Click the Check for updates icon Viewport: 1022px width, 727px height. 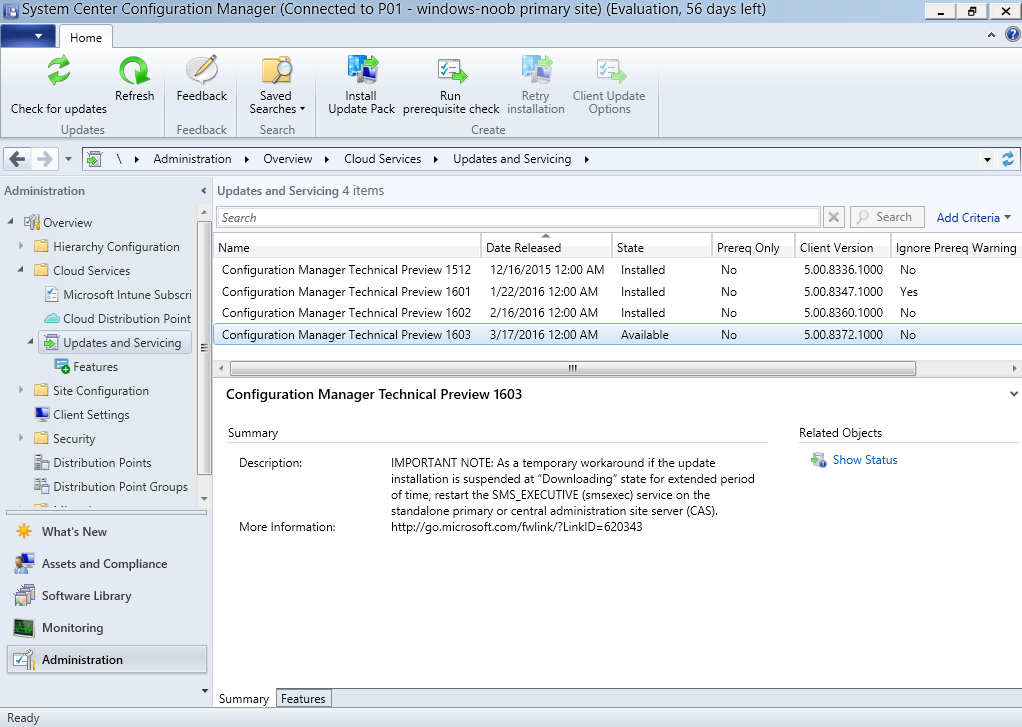pos(59,71)
